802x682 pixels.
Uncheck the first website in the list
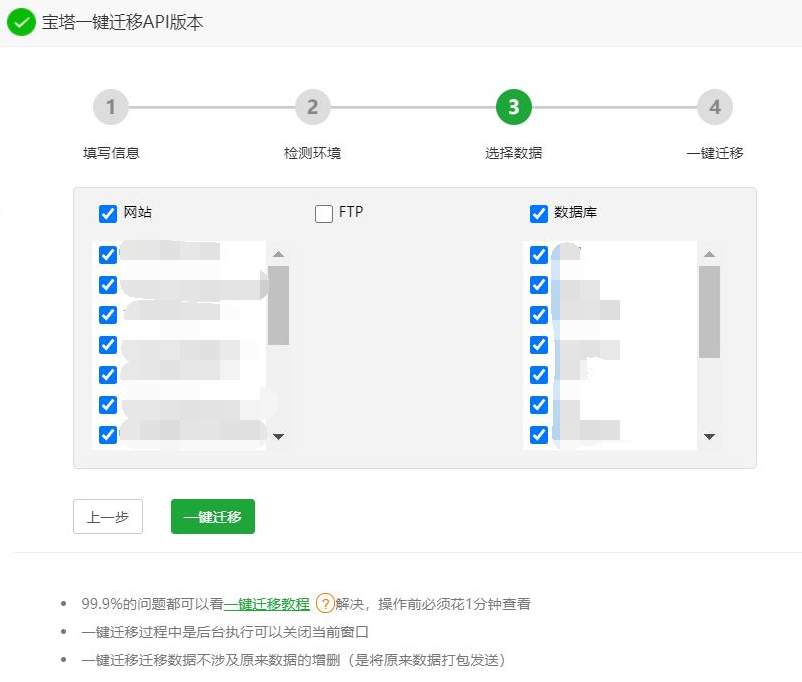pyautogui.click(x=107, y=254)
